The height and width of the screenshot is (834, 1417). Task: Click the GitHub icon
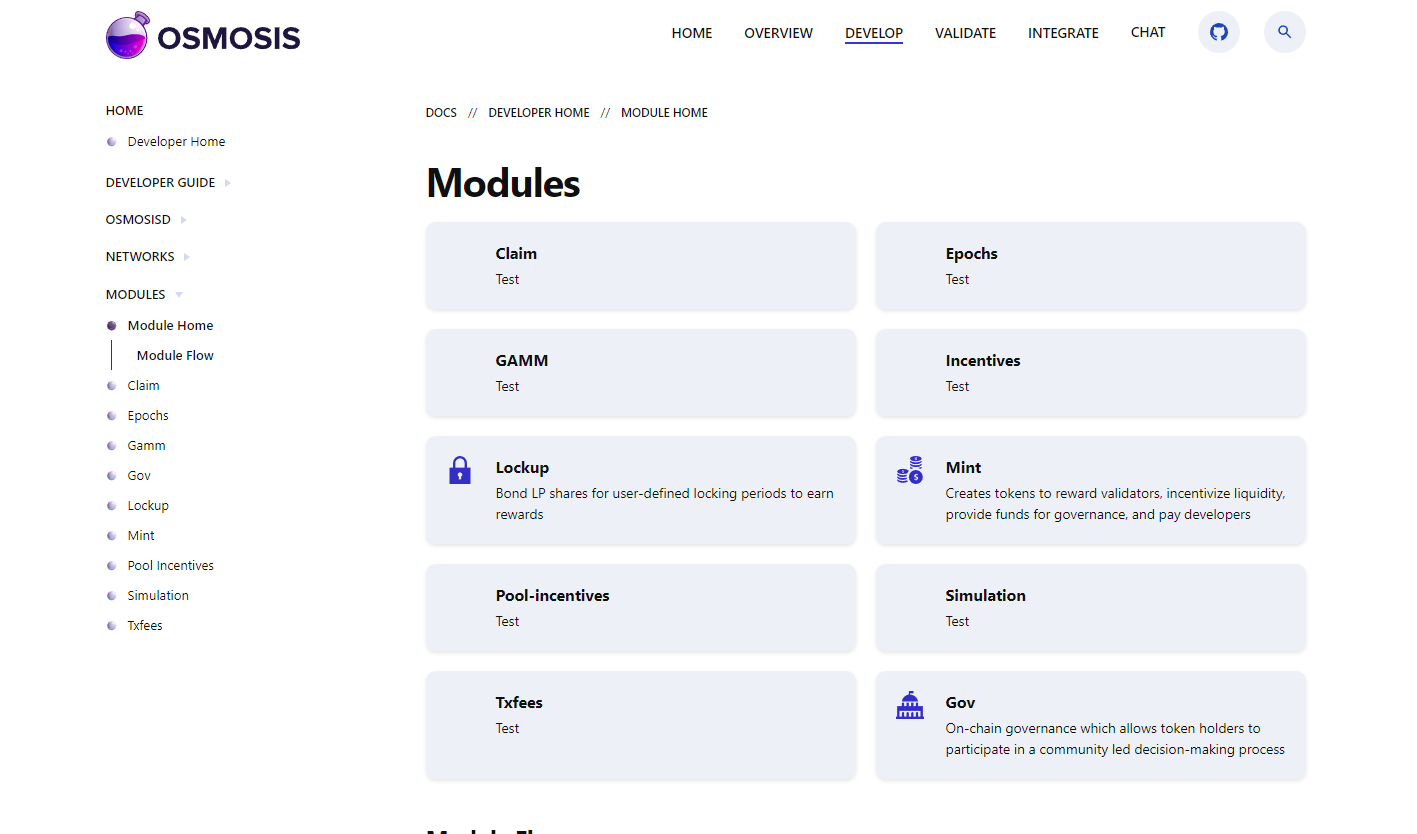[x=1218, y=32]
